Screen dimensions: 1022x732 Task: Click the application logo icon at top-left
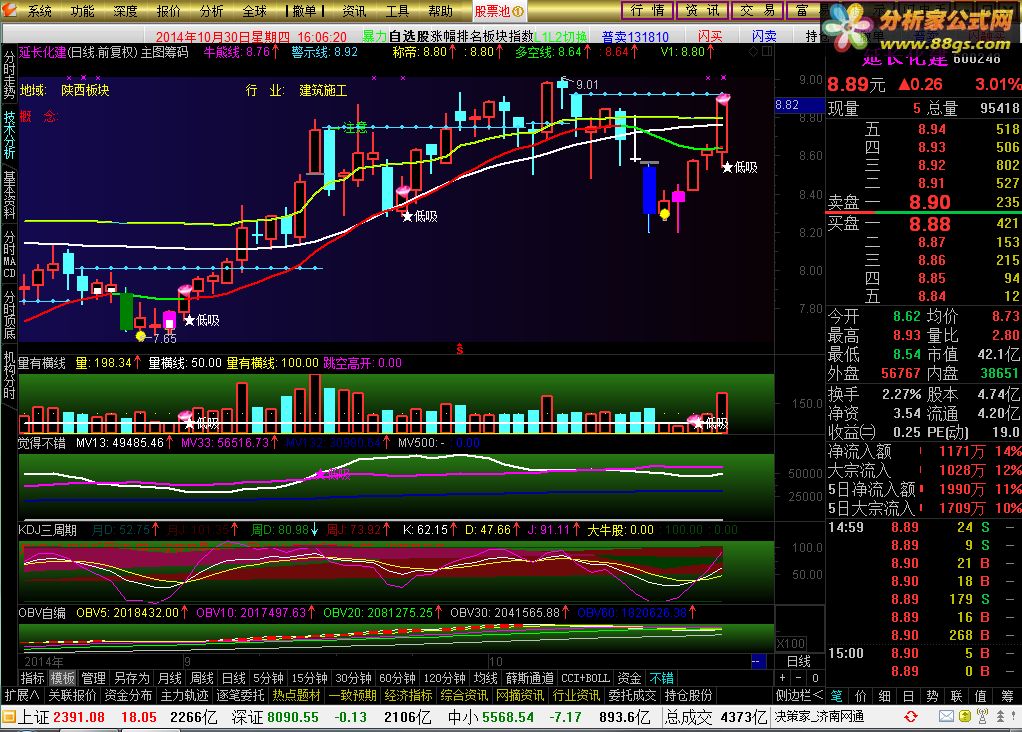point(9,10)
